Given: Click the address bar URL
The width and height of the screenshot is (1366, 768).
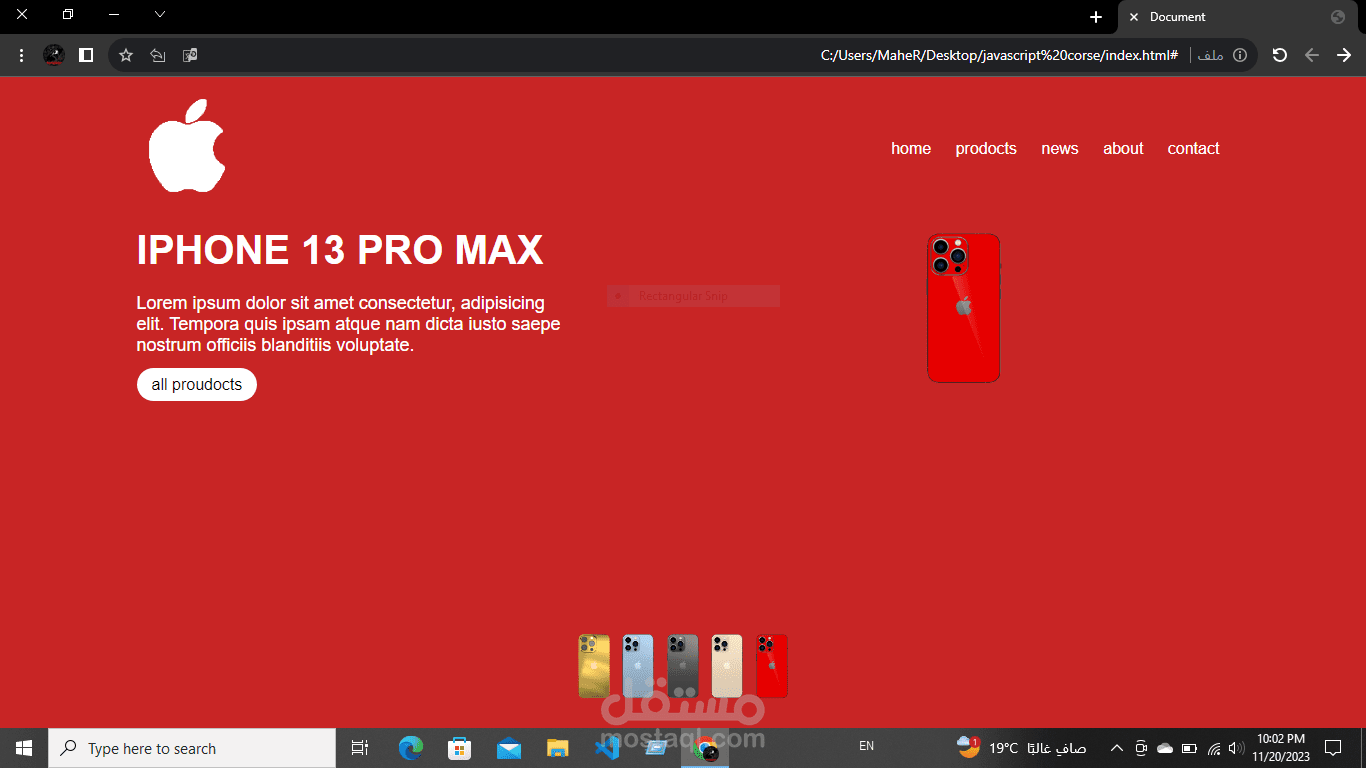Looking at the screenshot, I should pyautogui.click(x=999, y=55).
